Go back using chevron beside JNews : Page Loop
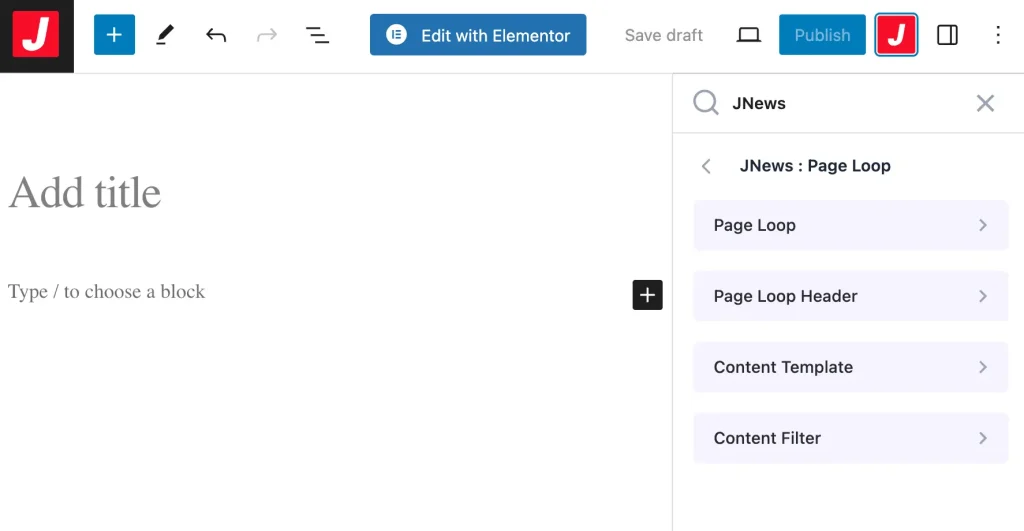 click(x=707, y=166)
